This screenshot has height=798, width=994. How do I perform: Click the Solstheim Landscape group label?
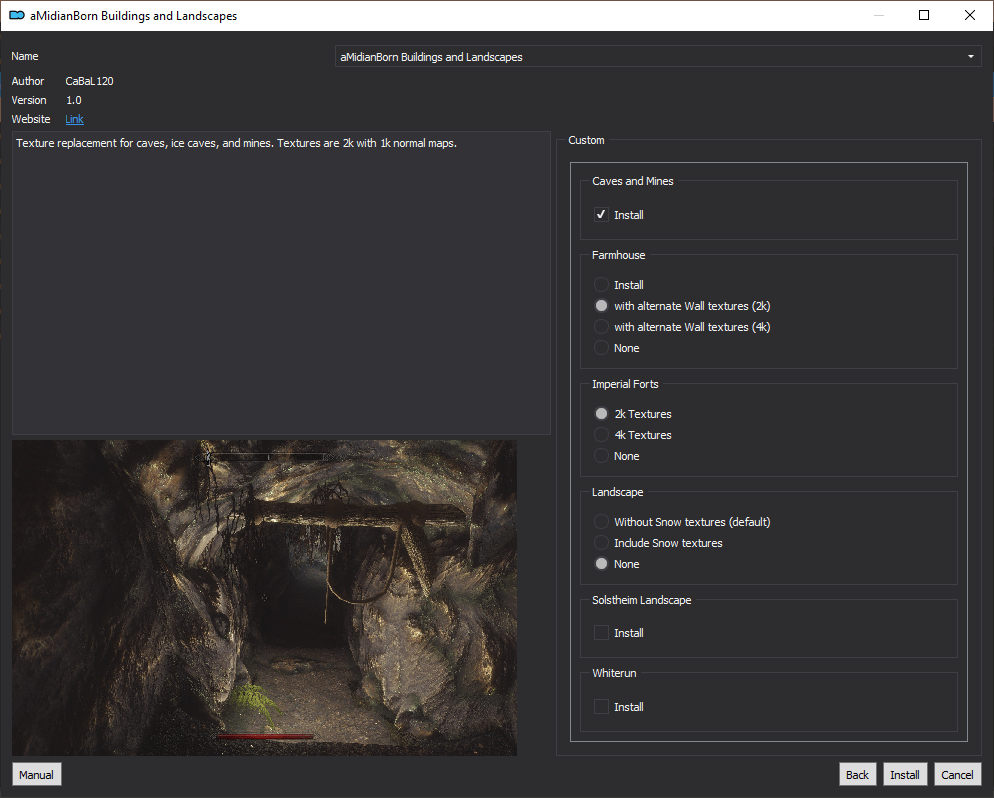(x=642, y=600)
